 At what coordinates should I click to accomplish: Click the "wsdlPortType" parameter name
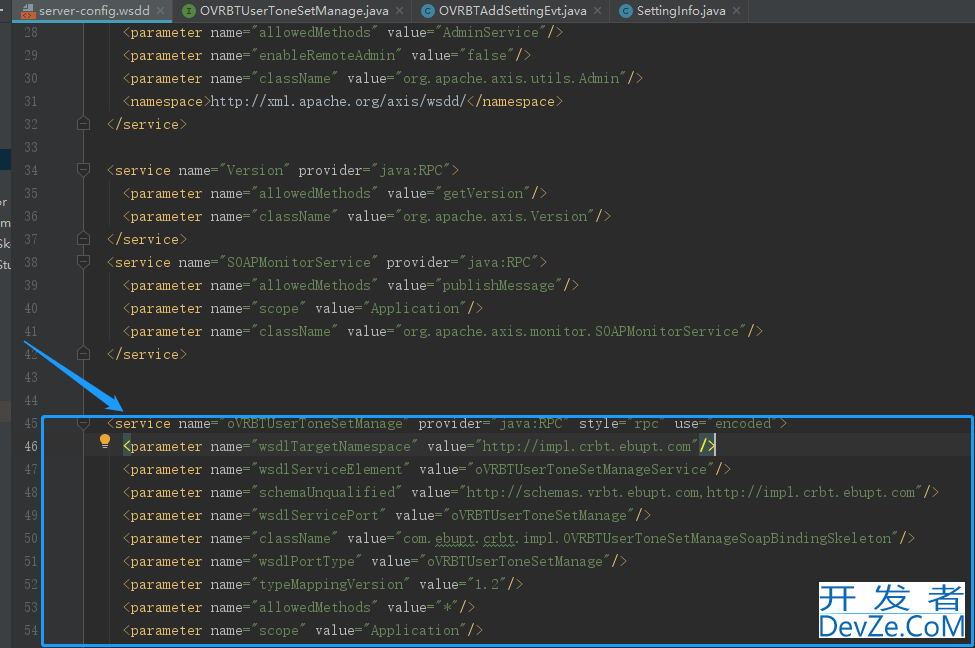click(x=307, y=562)
